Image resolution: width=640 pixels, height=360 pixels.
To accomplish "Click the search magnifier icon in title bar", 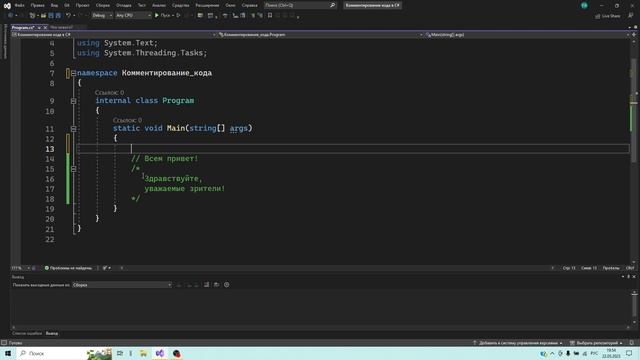I will pyautogui.click(x=332, y=5).
